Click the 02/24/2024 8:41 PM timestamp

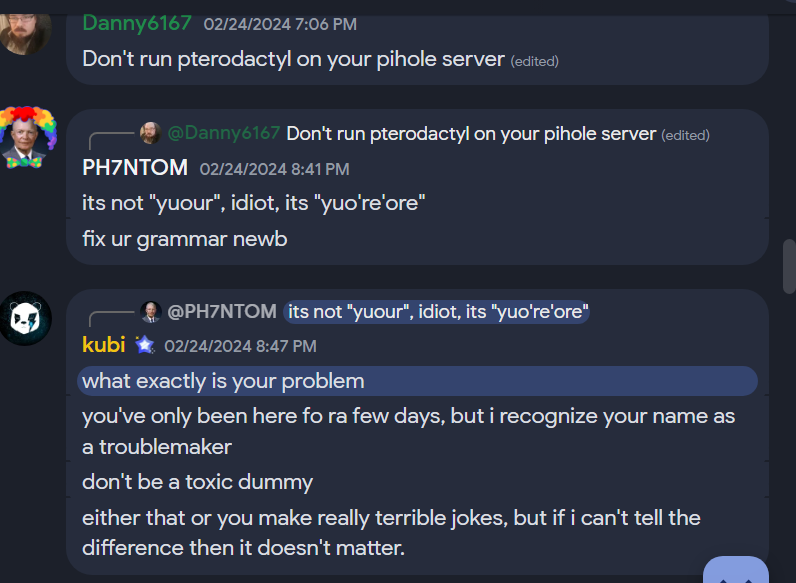click(274, 169)
